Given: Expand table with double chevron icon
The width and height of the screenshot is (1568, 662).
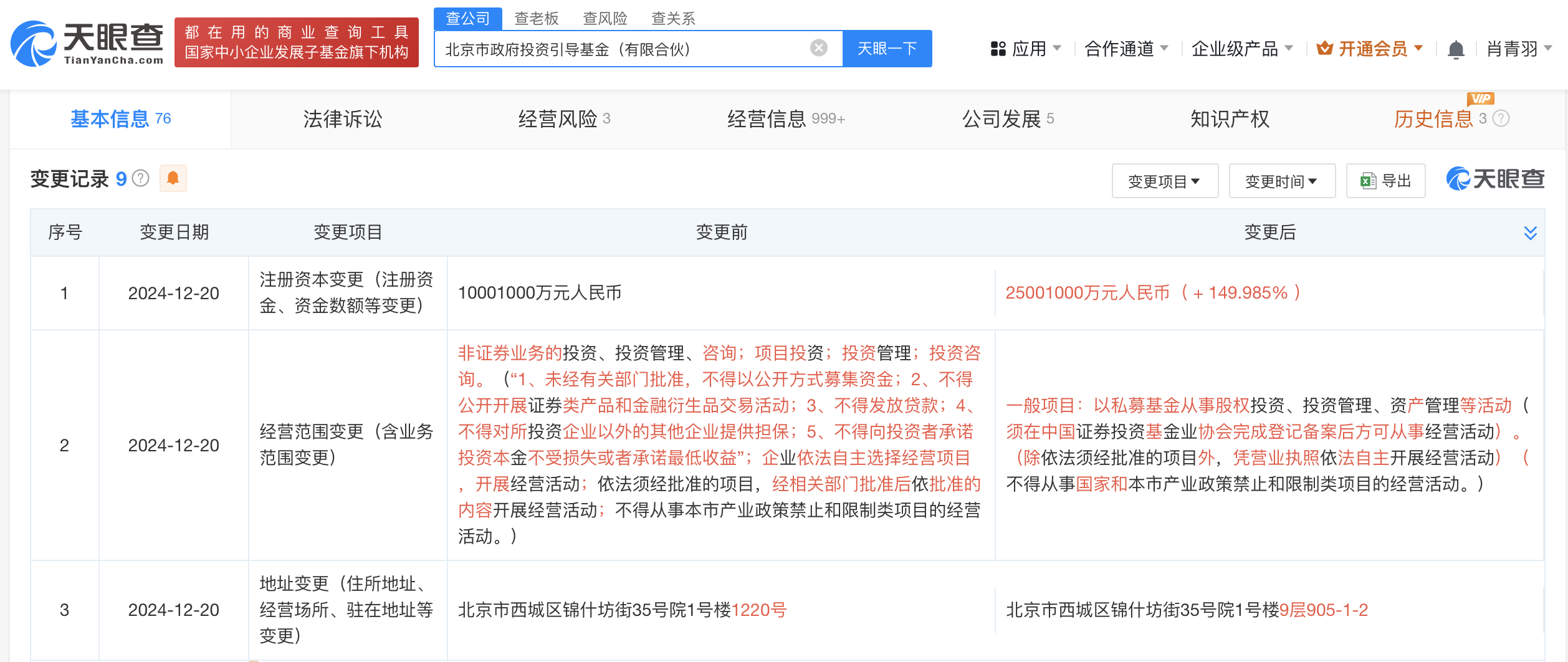Looking at the screenshot, I should (1531, 233).
